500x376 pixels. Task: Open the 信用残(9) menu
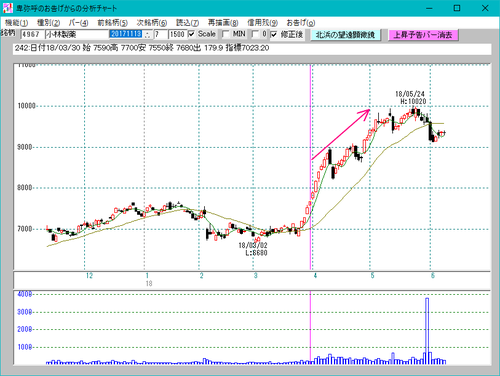262,23
